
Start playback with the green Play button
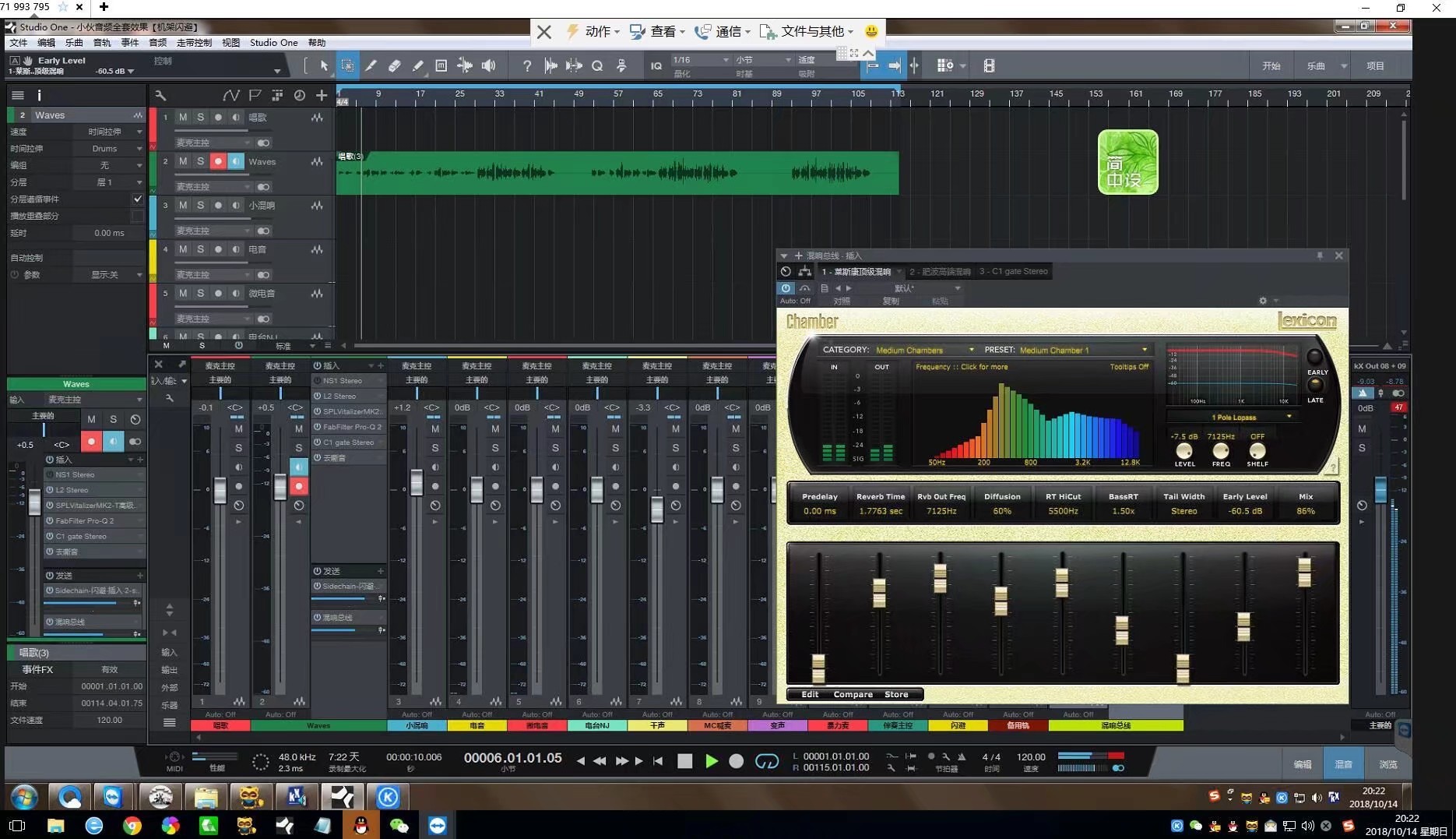point(711,761)
